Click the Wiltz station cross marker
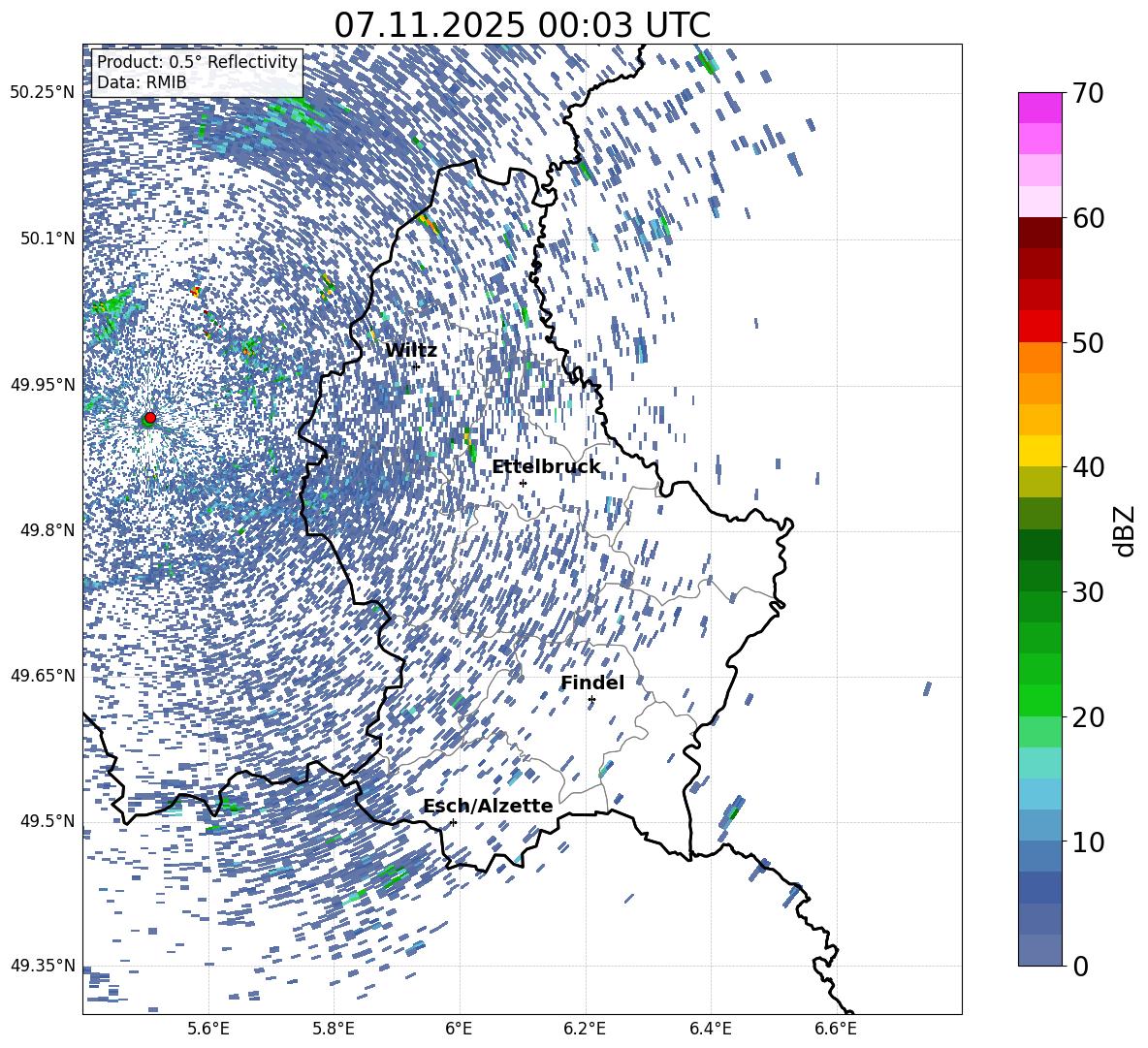 tap(416, 366)
